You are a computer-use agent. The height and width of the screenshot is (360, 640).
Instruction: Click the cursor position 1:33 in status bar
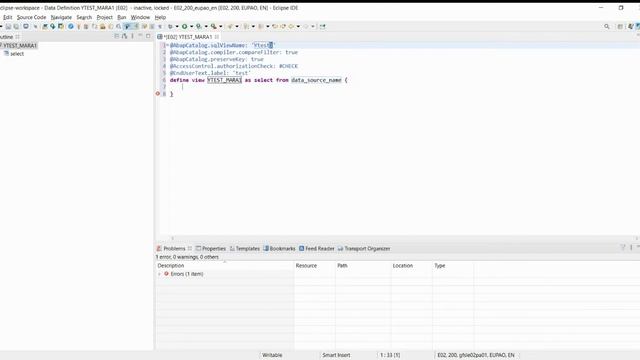coord(390,355)
